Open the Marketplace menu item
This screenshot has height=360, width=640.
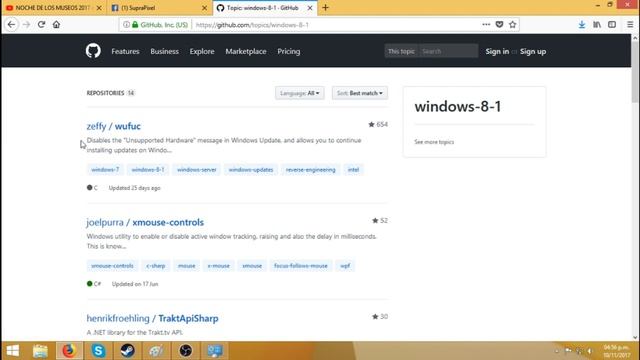(x=246, y=51)
